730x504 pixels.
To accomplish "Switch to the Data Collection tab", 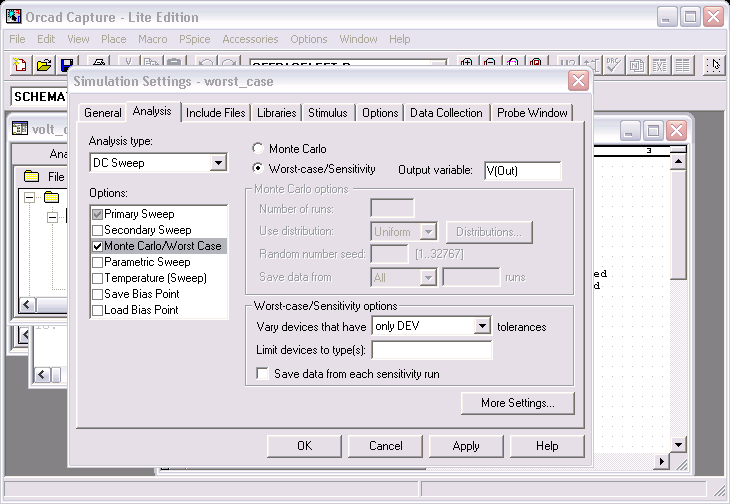I will (x=446, y=113).
